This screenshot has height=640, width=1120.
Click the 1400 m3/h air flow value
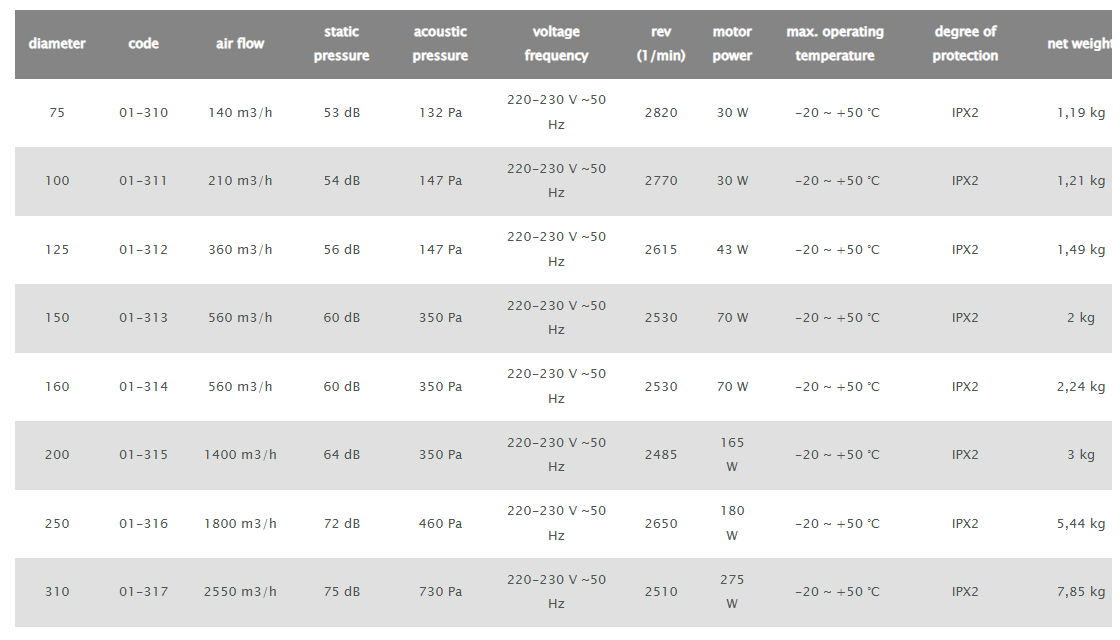point(240,455)
